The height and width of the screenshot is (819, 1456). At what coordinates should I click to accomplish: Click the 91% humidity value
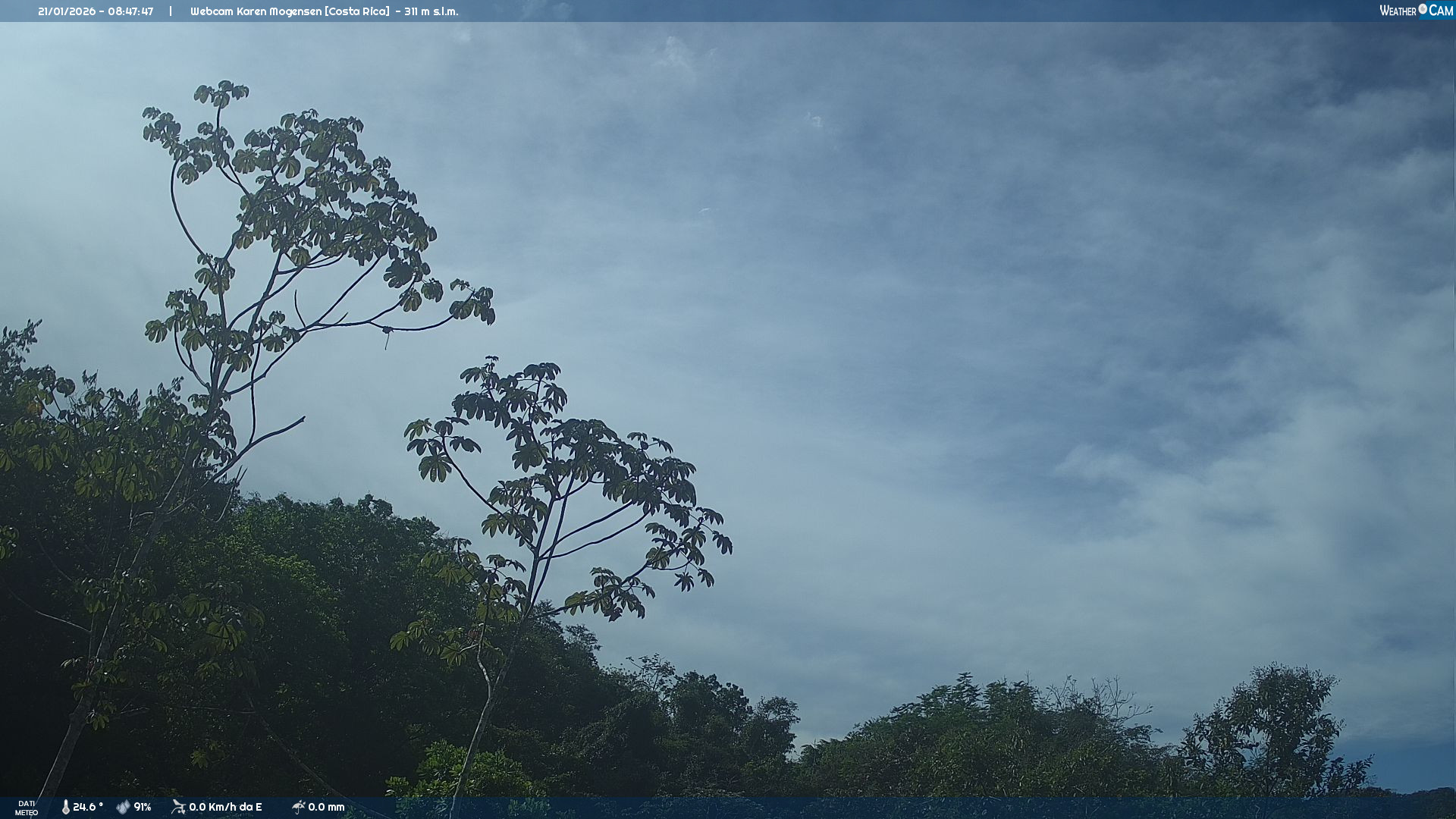(143, 807)
